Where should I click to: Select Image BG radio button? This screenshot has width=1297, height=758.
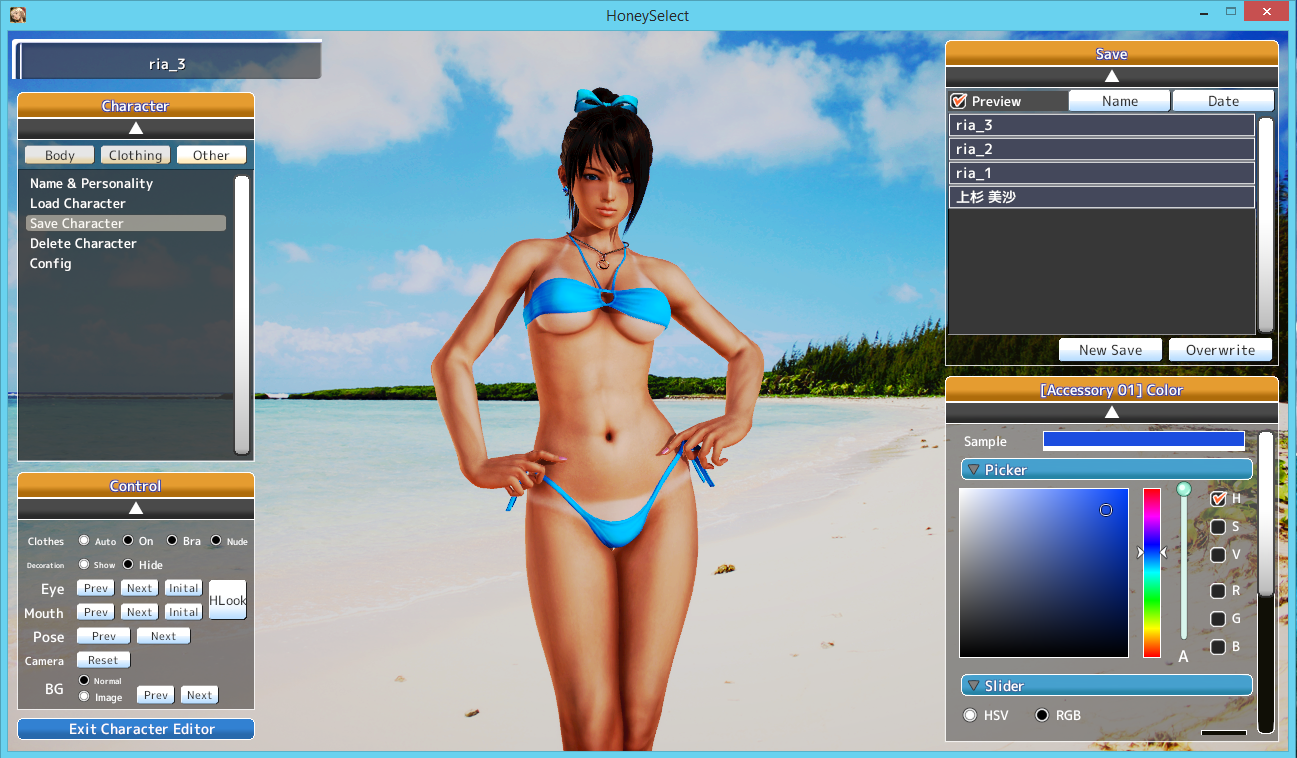84,696
